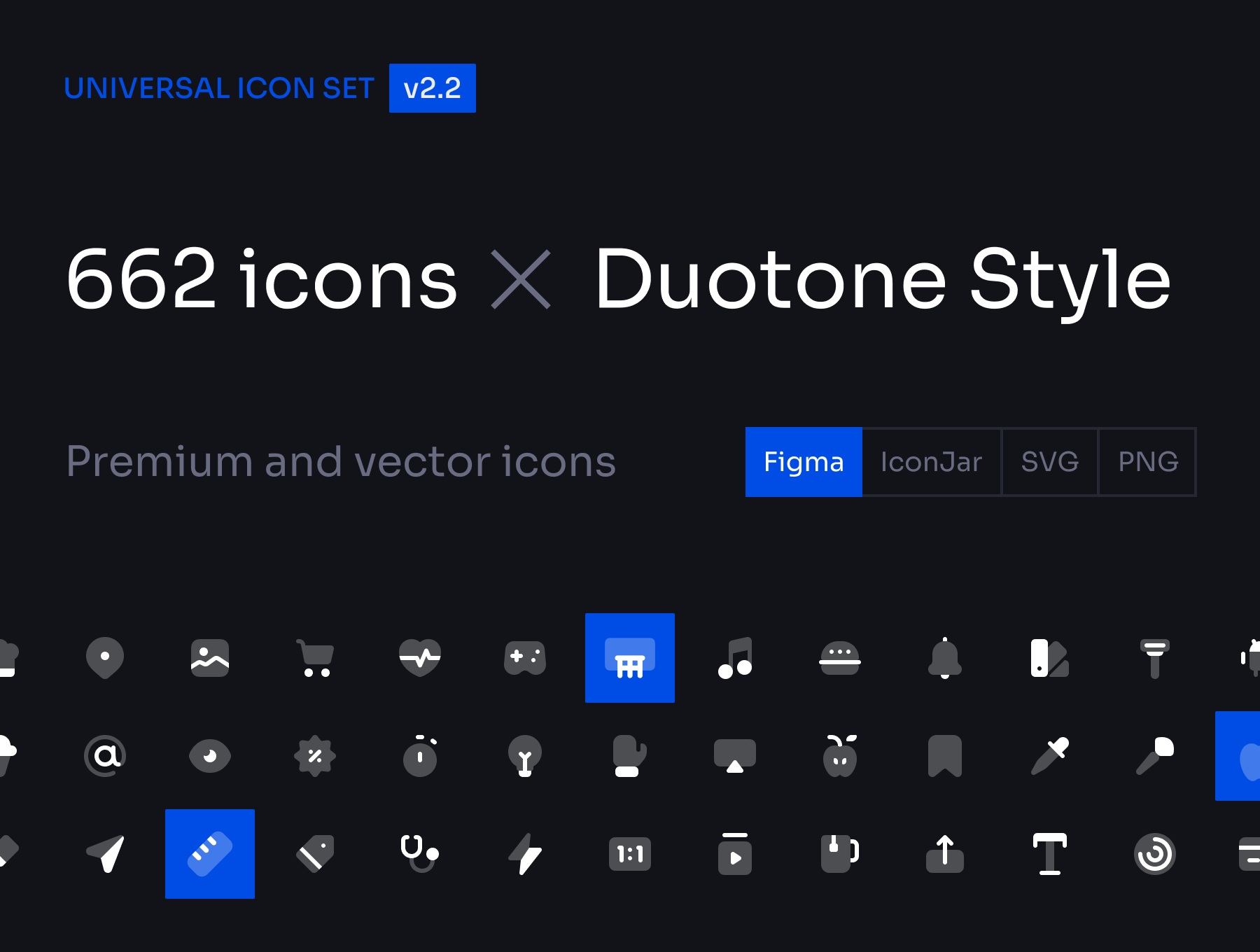Select the SVG format tab

coord(1049,462)
